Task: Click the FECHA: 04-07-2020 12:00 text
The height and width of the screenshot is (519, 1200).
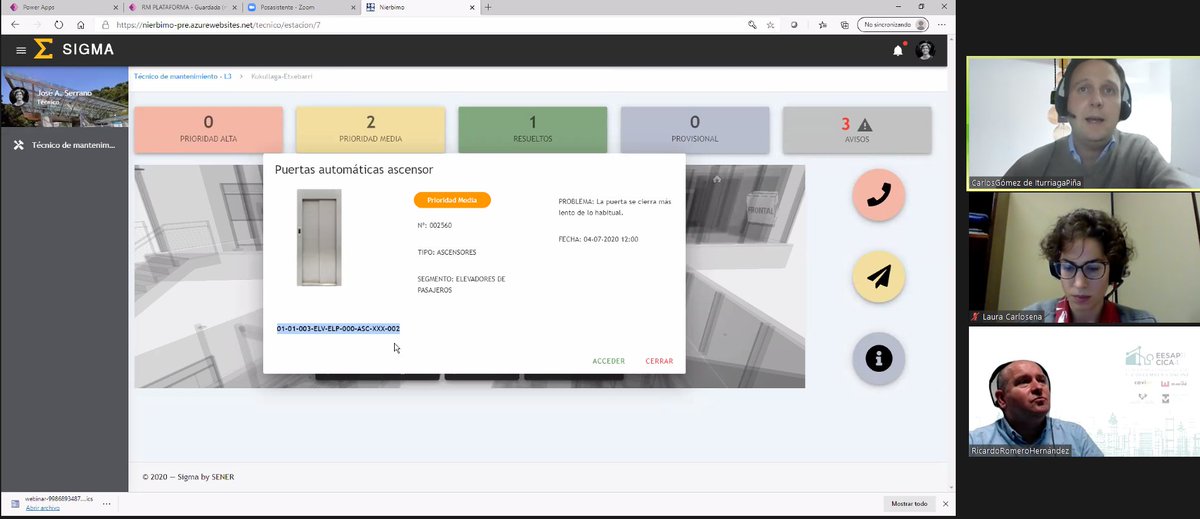Action: point(598,239)
